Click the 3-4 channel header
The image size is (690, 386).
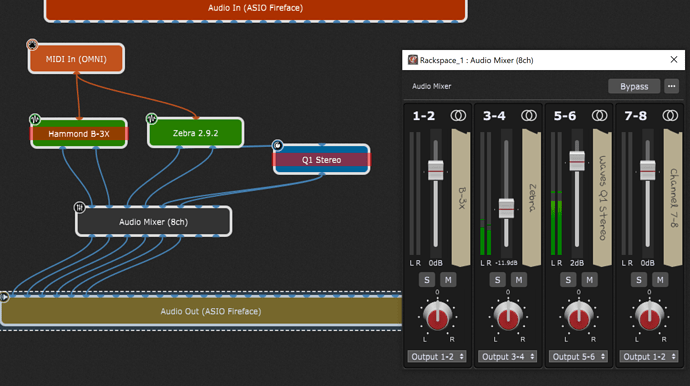(494, 116)
